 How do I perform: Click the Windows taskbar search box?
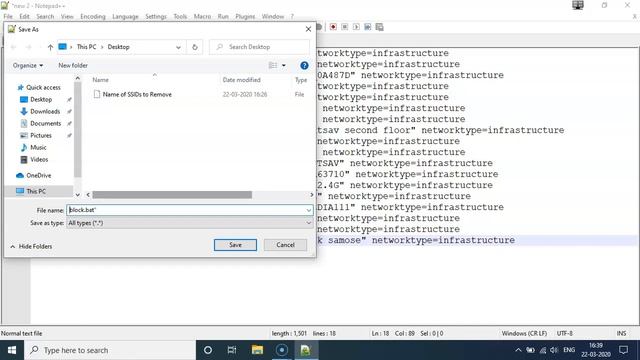pyautogui.click(x=109, y=350)
